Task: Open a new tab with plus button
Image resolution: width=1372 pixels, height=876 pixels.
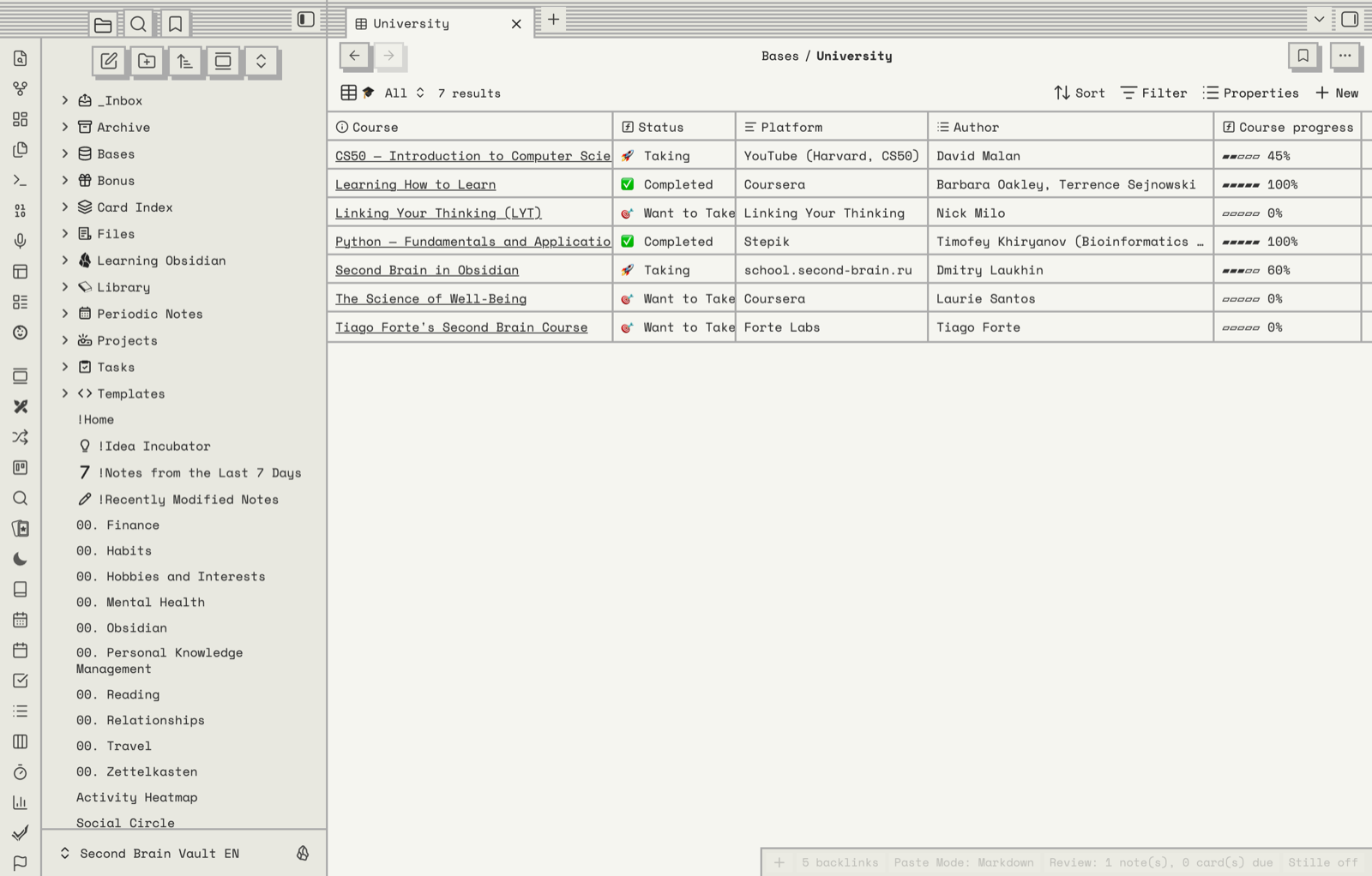Action: point(554,19)
